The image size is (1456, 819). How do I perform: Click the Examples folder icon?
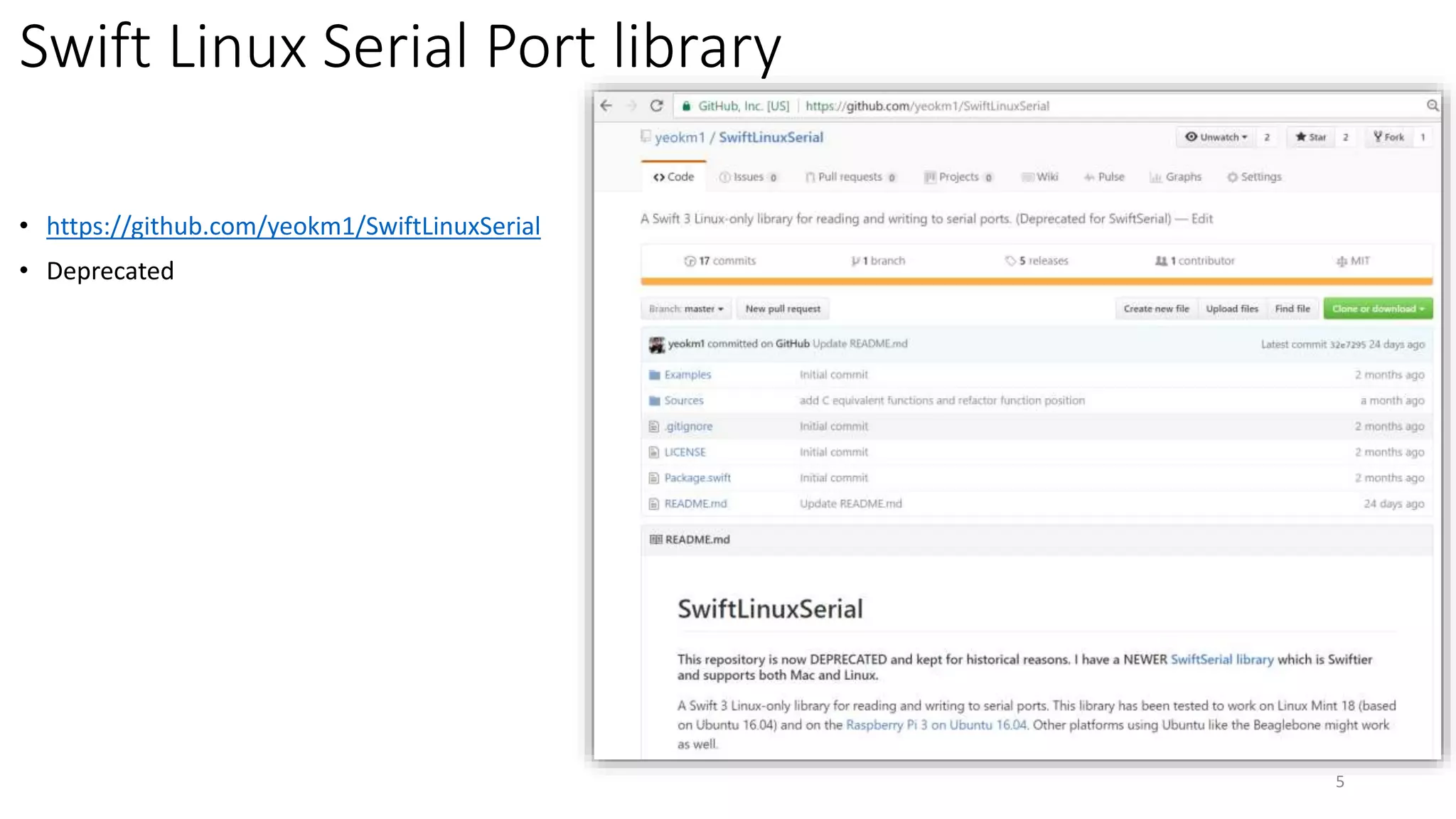(x=655, y=375)
